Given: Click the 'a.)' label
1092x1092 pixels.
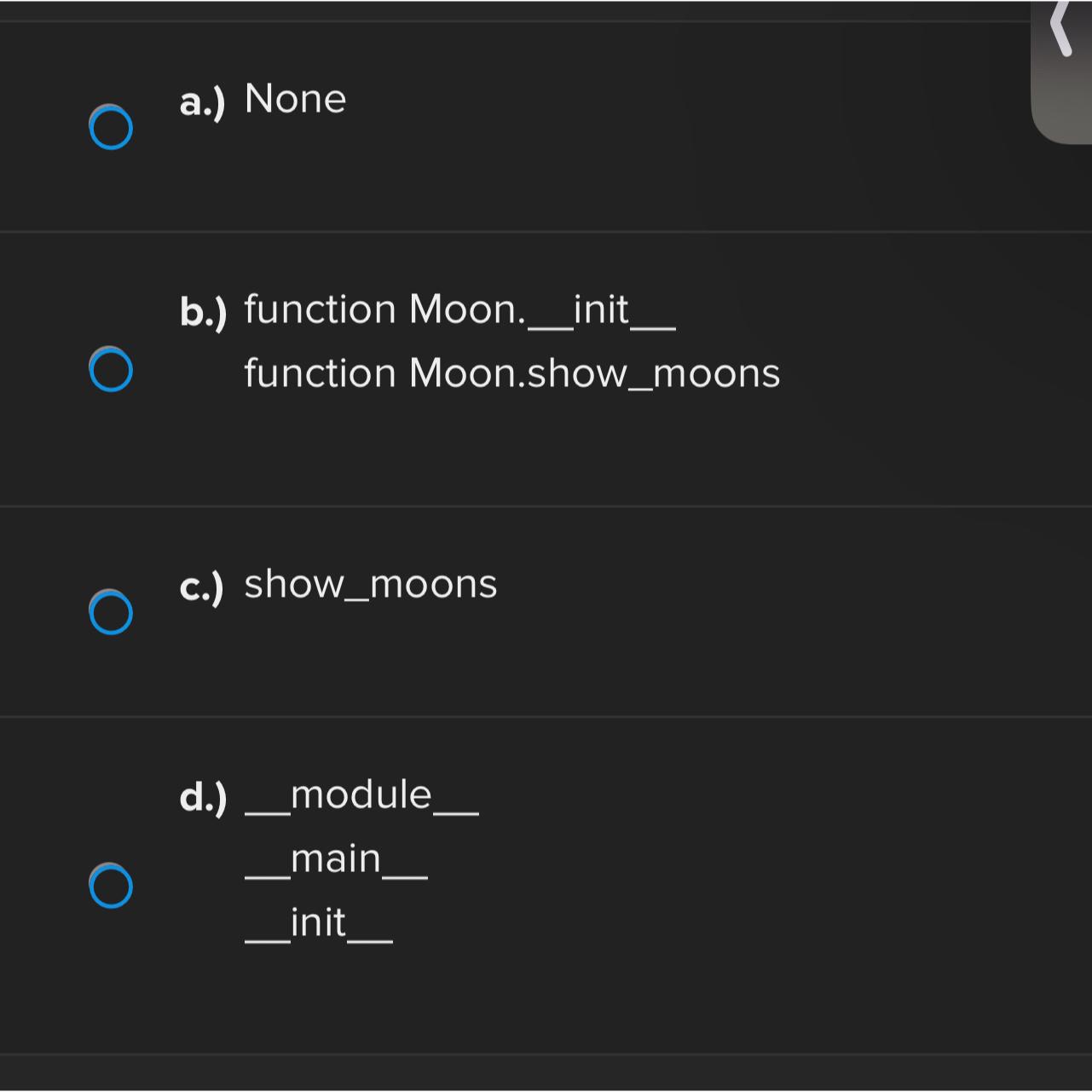Looking at the screenshot, I should coord(203,101).
